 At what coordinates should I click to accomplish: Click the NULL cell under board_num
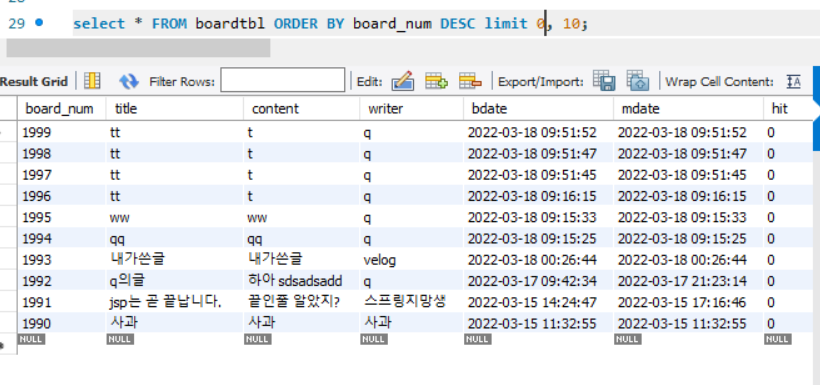(x=31, y=339)
